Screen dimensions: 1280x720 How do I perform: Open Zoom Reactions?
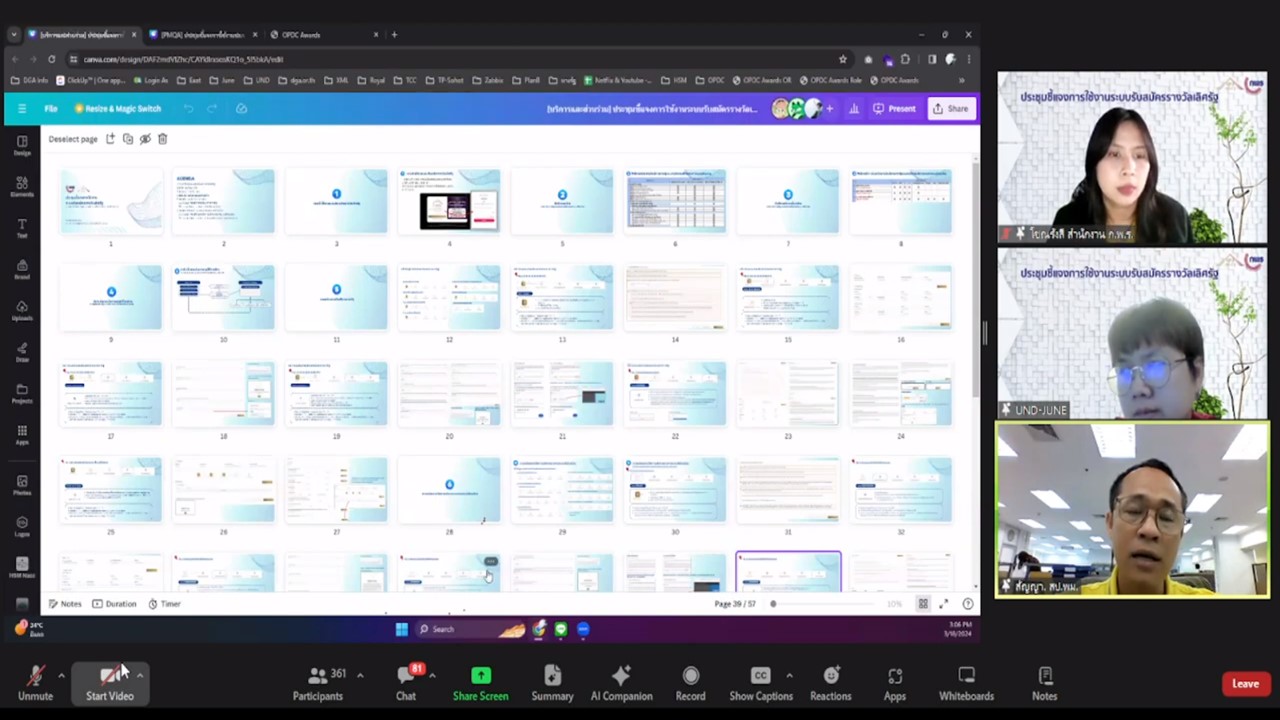830,684
